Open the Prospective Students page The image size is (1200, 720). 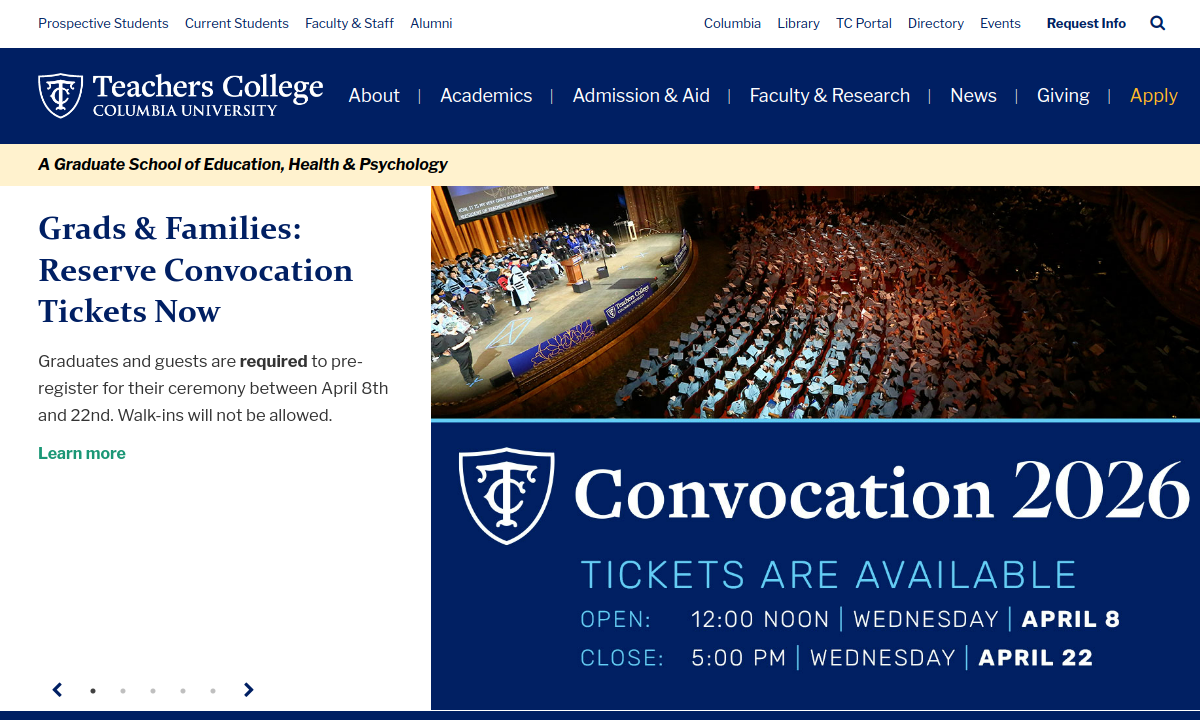(103, 23)
